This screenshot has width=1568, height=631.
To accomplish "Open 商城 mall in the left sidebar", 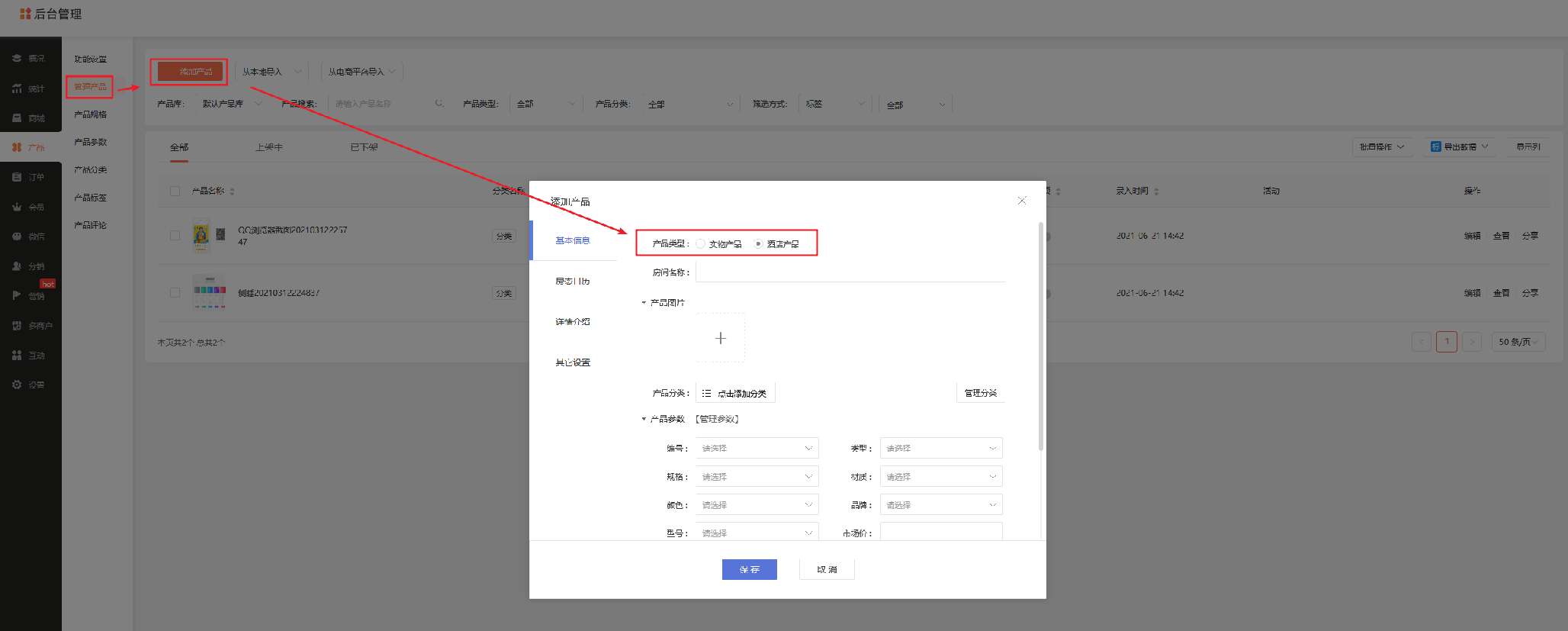I will point(29,118).
